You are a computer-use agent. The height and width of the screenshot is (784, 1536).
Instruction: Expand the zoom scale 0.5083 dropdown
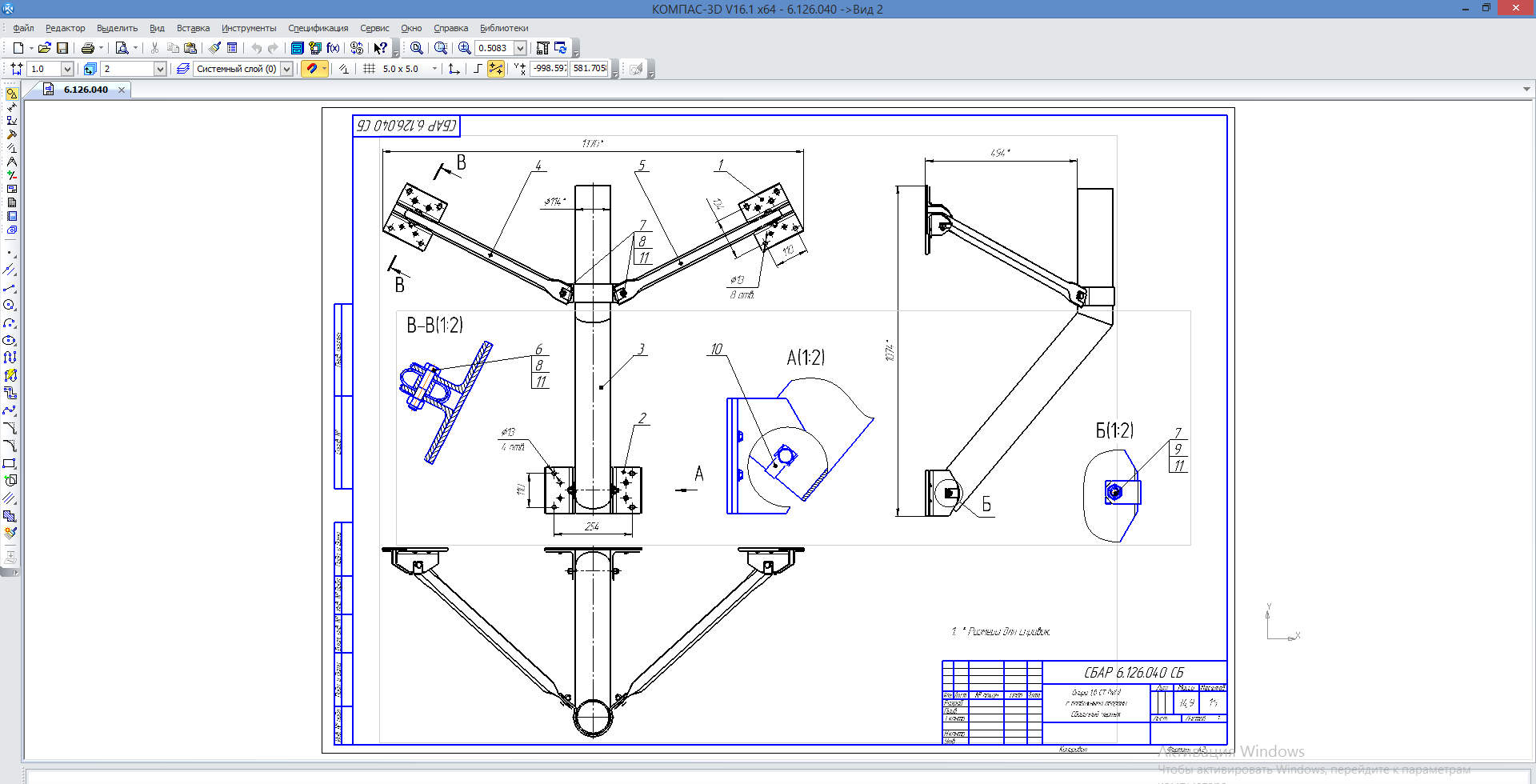point(520,48)
